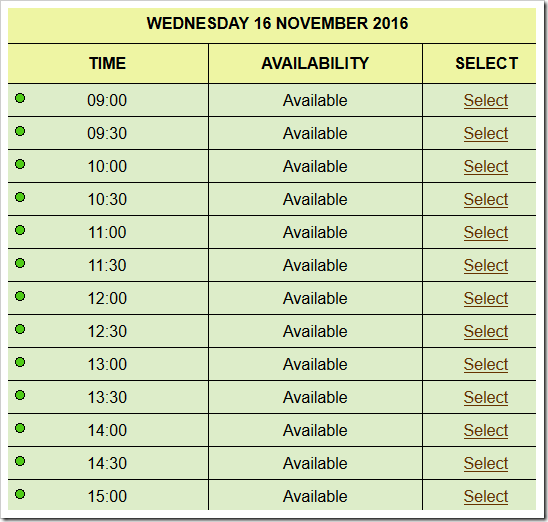Choose the Select link for 10:00
Viewport: 548px width, 522px height.
click(486, 167)
